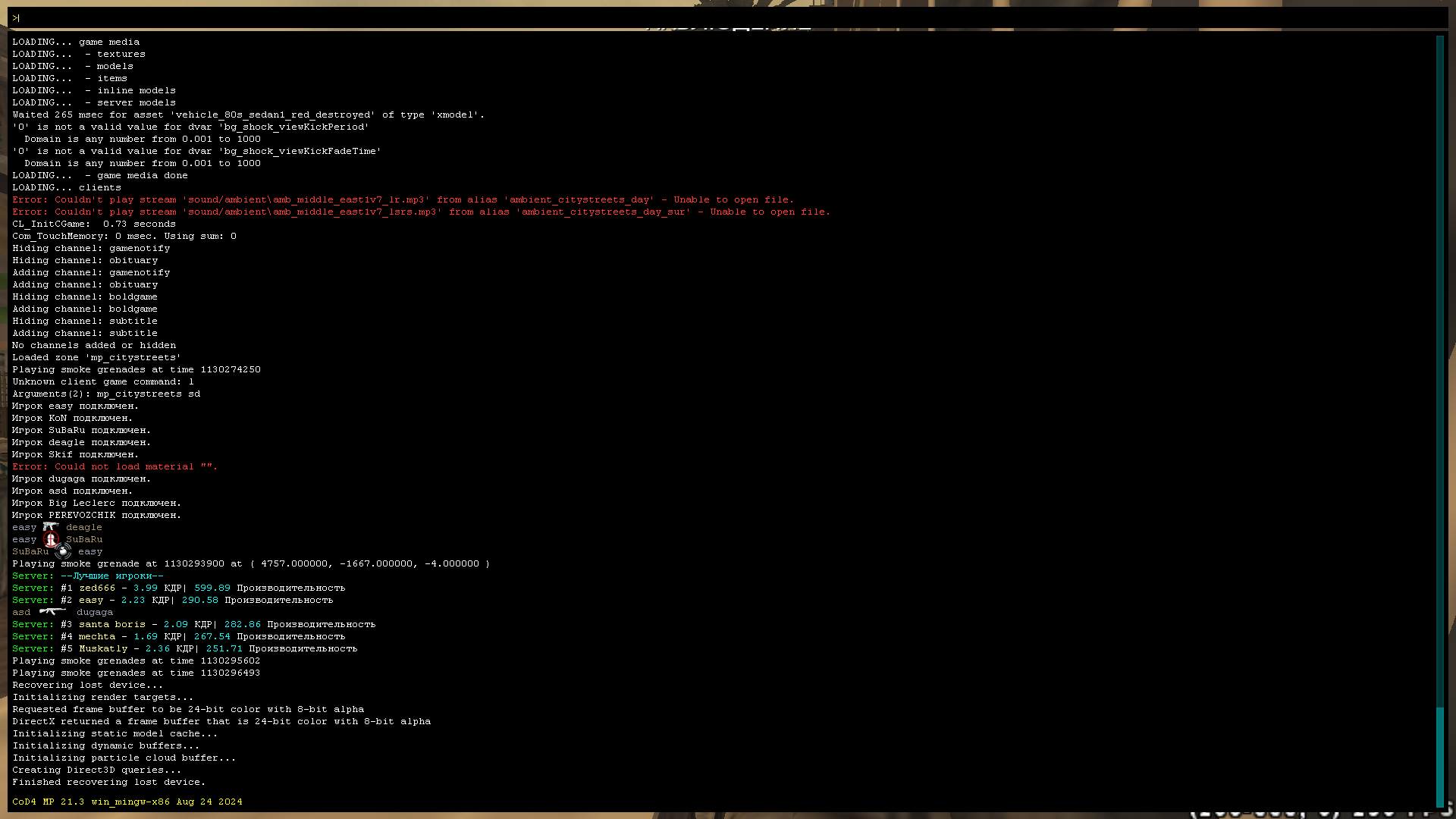Click the grenade kill icon after SuBaRu
The height and width of the screenshot is (819, 1456).
click(x=63, y=551)
